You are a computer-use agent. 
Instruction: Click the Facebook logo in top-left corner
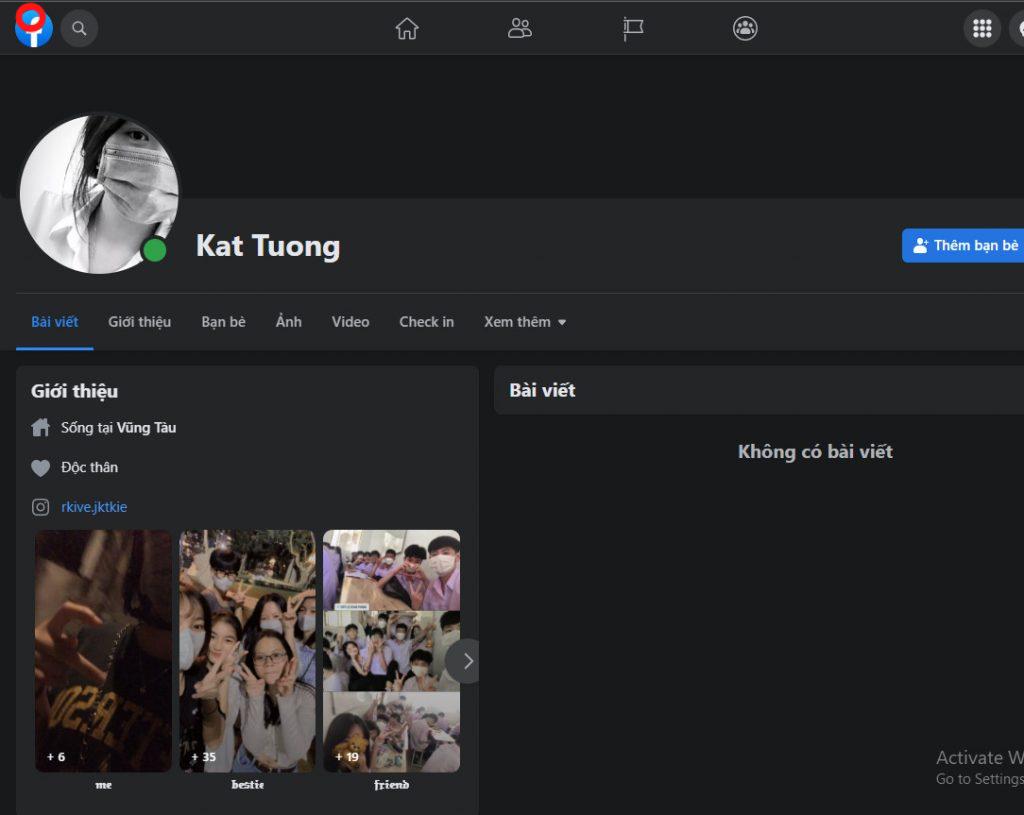click(x=33, y=27)
